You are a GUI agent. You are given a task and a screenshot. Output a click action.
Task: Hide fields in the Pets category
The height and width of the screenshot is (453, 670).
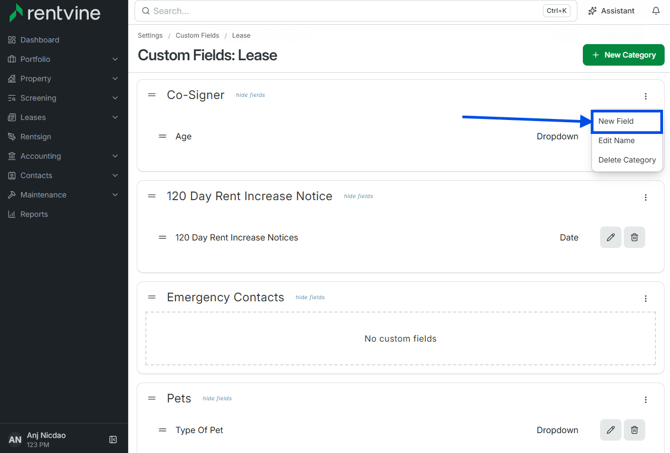(217, 398)
